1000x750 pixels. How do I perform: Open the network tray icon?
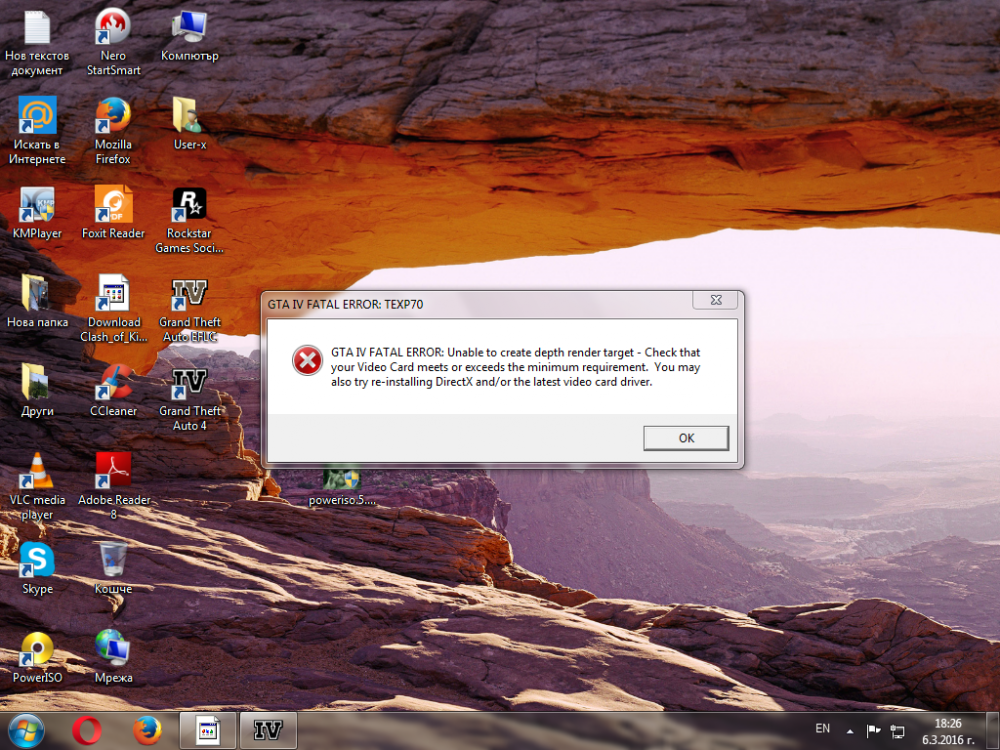(897, 731)
